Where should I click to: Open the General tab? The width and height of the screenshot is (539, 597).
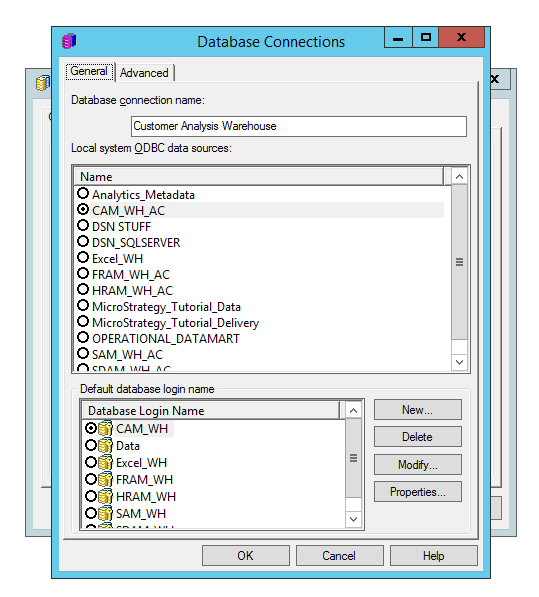89,72
